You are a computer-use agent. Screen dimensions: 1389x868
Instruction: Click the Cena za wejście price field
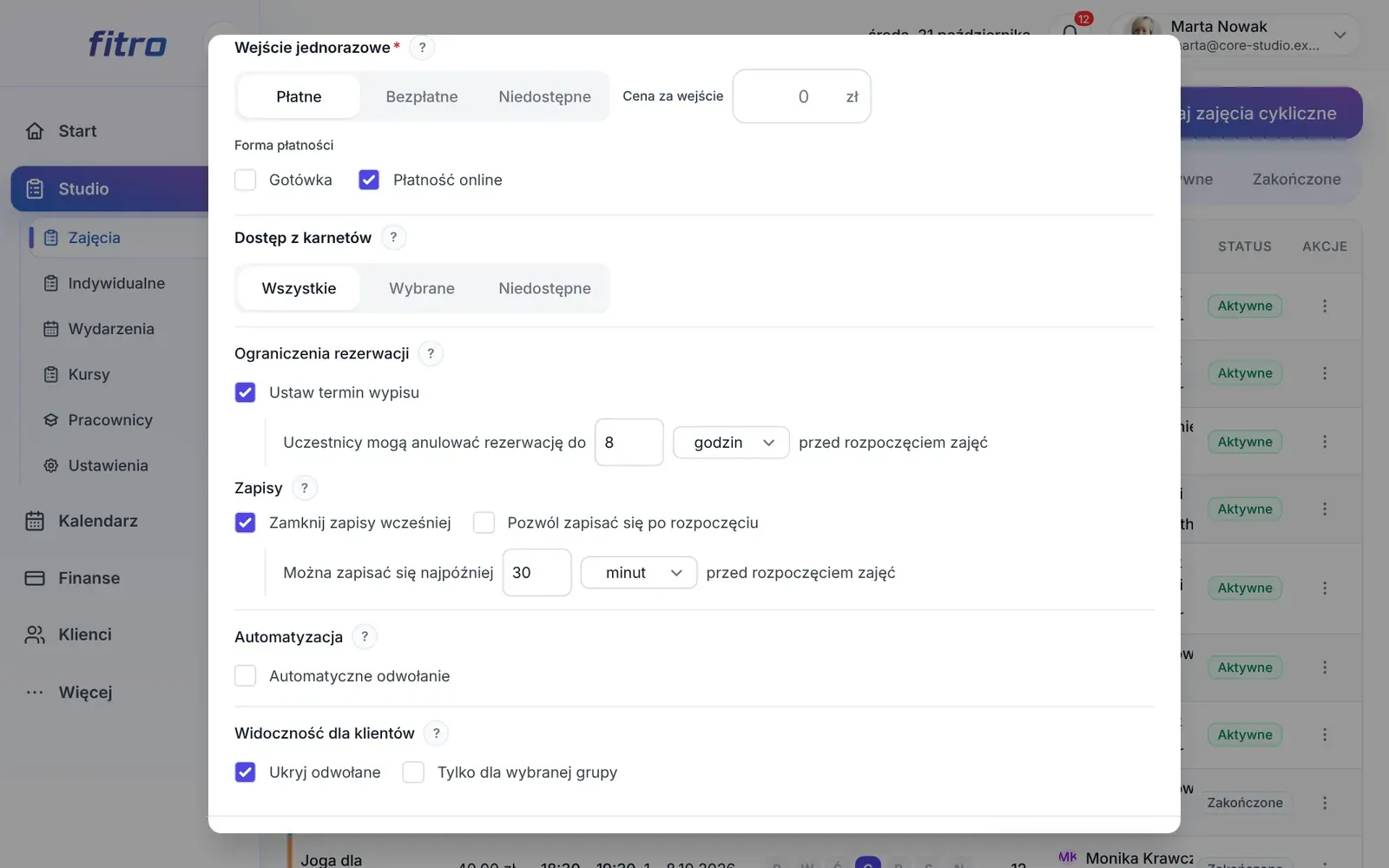[x=802, y=96]
